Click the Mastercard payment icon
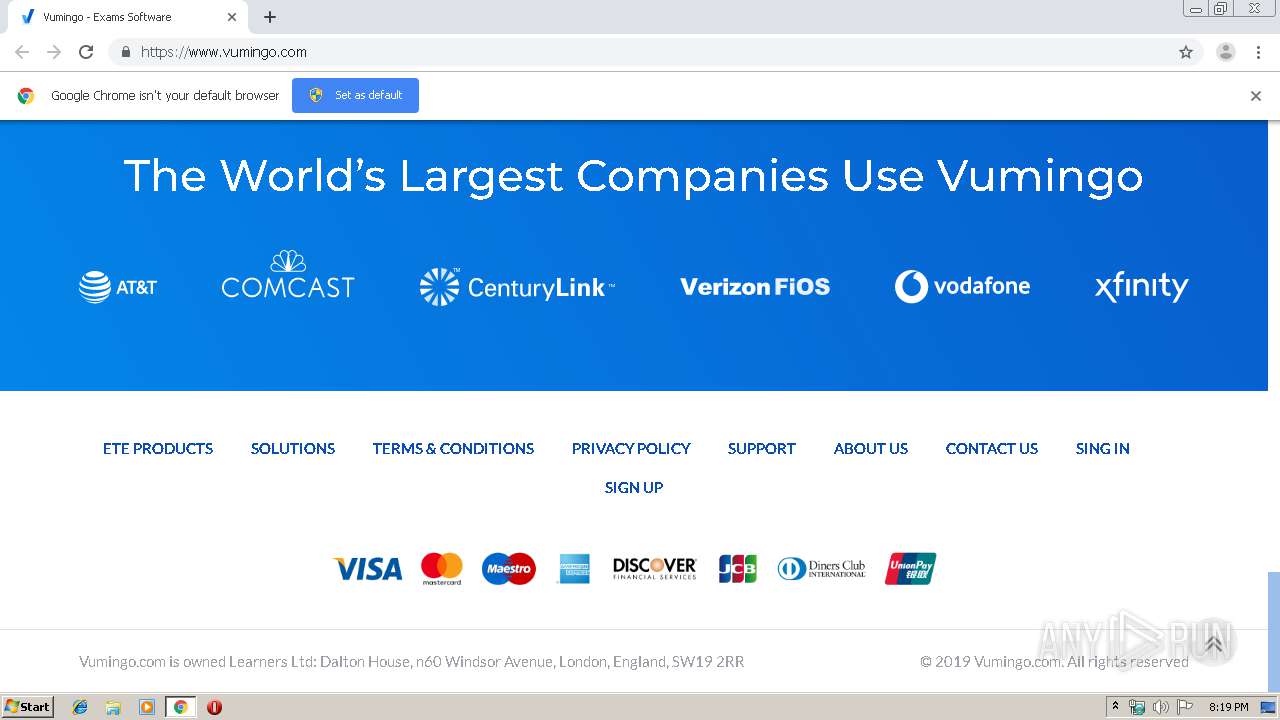The height and width of the screenshot is (720, 1280). pyautogui.click(x=441, y=569)
